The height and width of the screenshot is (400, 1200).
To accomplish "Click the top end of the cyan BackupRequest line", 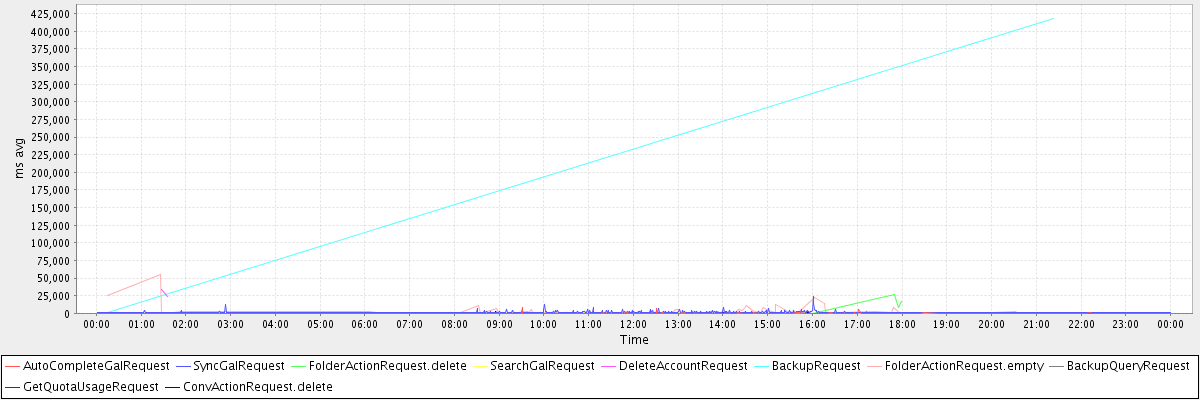I will pos(1054,19).
